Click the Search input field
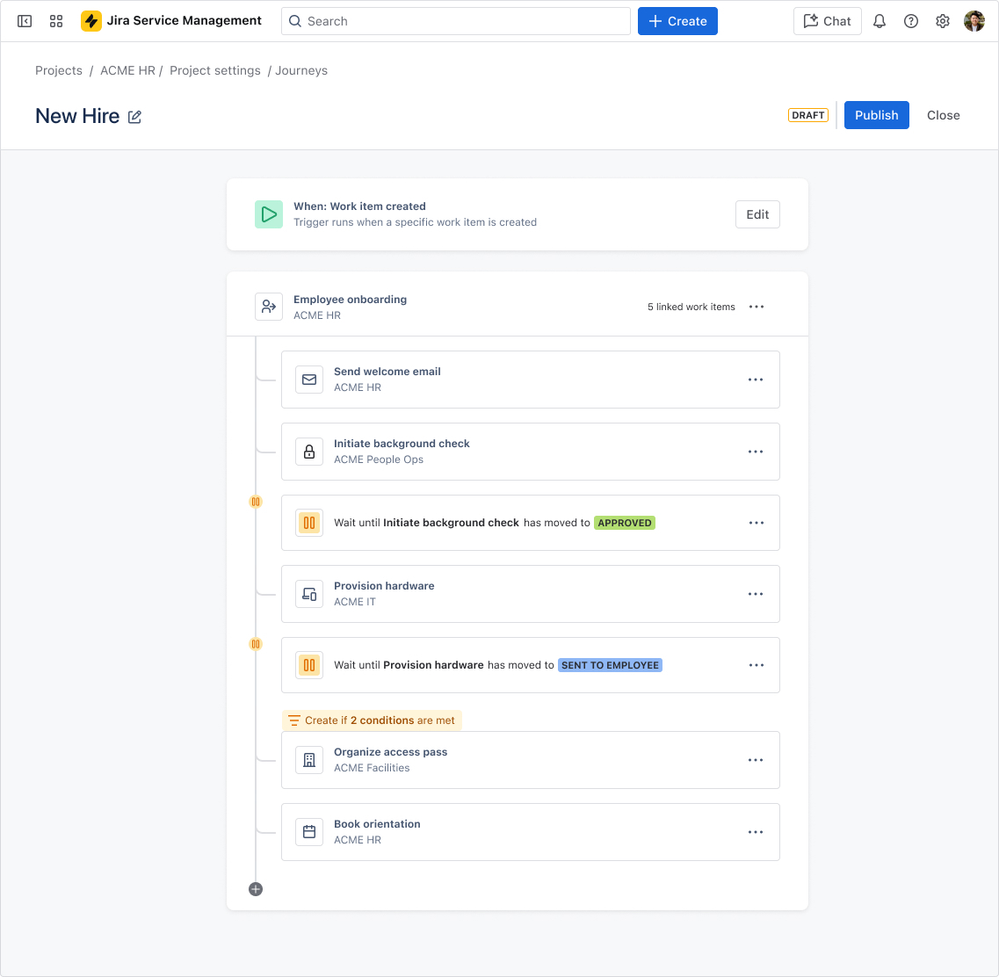999x977 pixels. click(x=456, y=21)
